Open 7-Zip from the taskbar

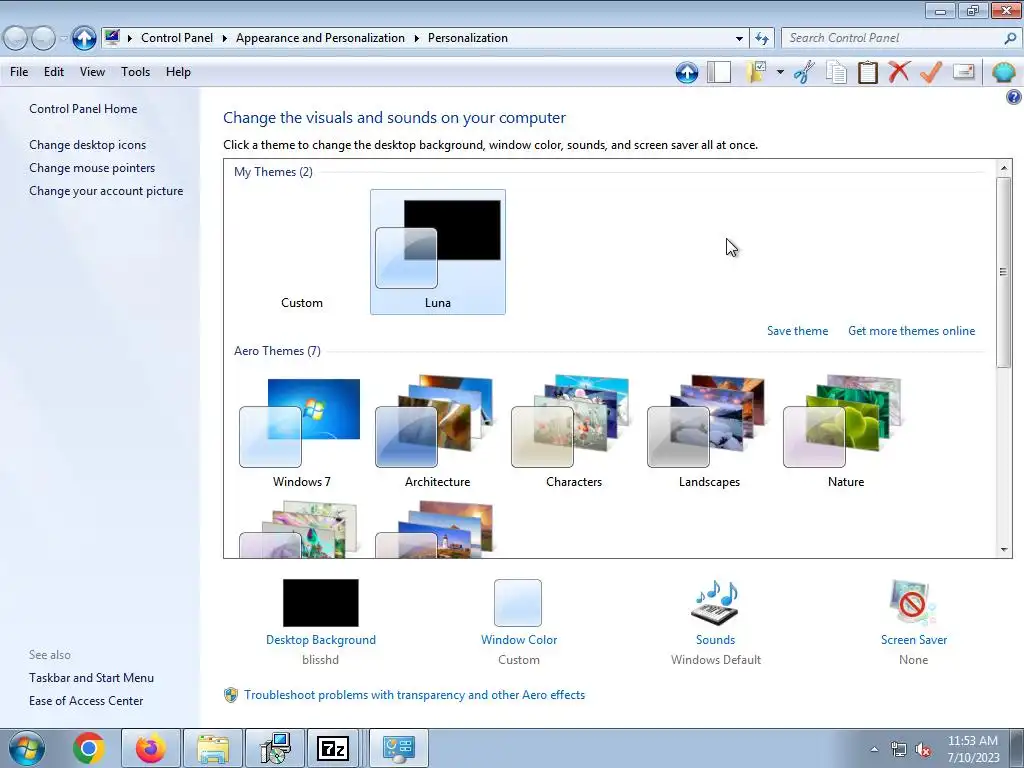[332, 748]
